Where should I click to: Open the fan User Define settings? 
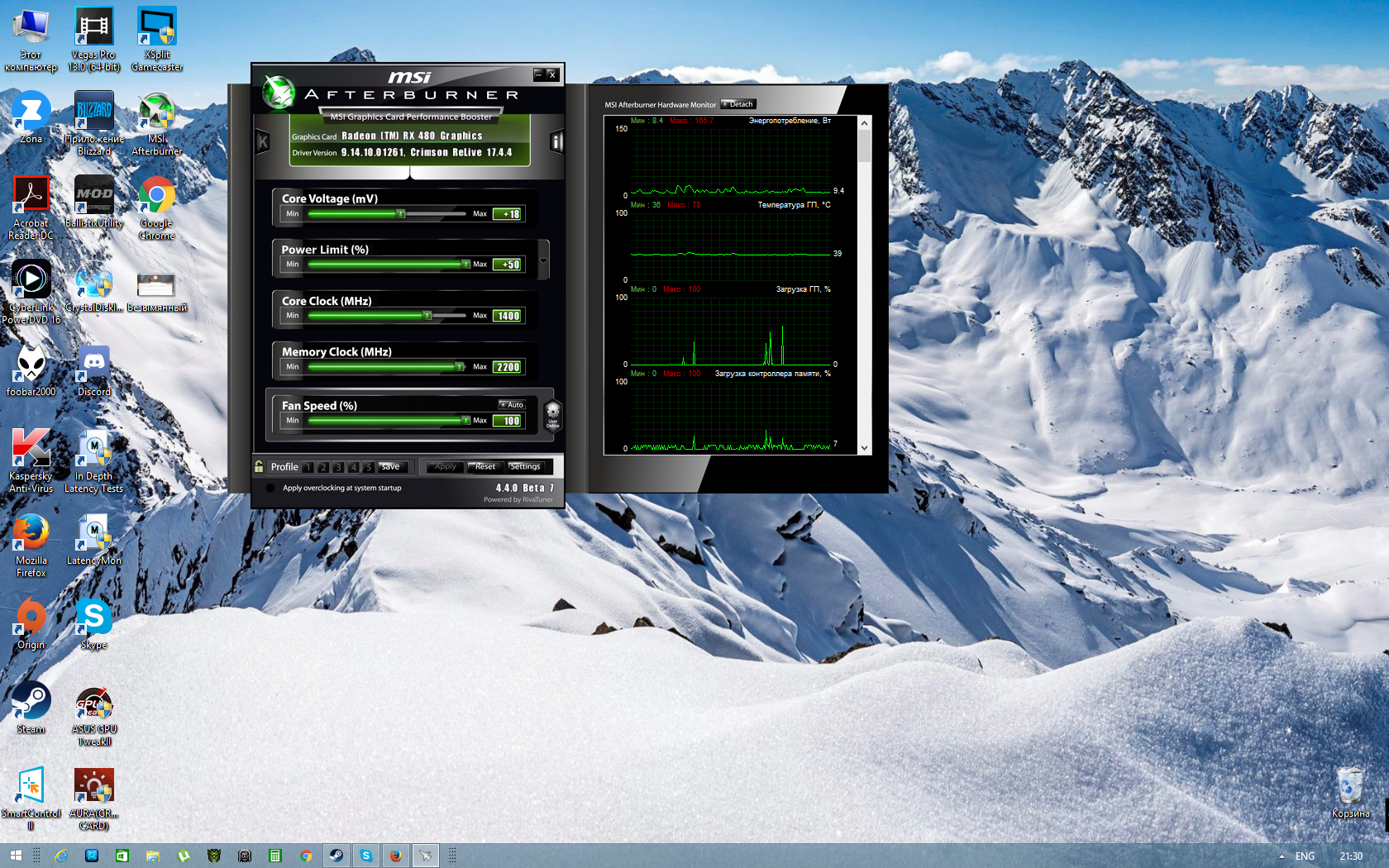pyautogui.click(x=552, y=414)
